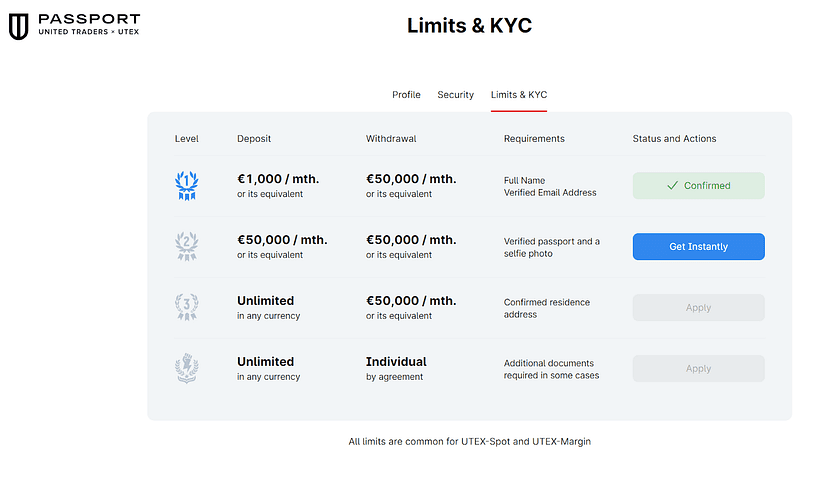Click the Status and Actions column header

pyautogui.click(x=674, y=139)
